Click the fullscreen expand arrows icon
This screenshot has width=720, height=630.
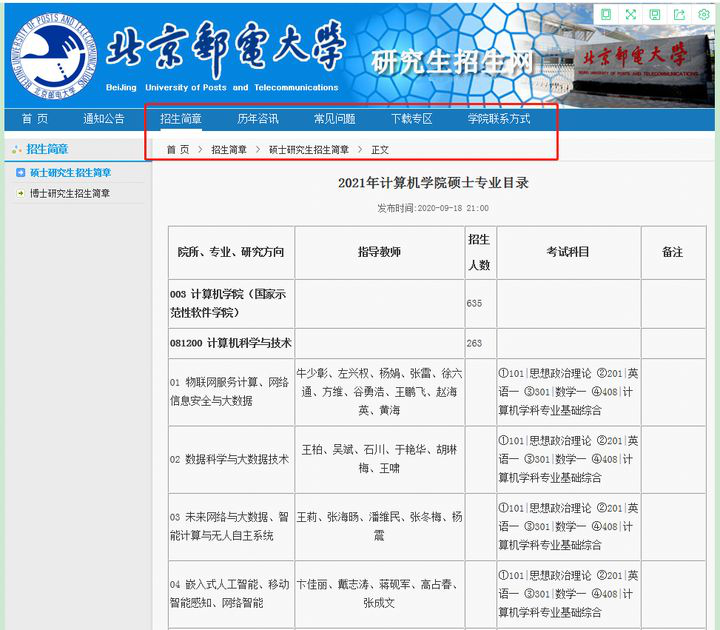(x=630, y=14)
